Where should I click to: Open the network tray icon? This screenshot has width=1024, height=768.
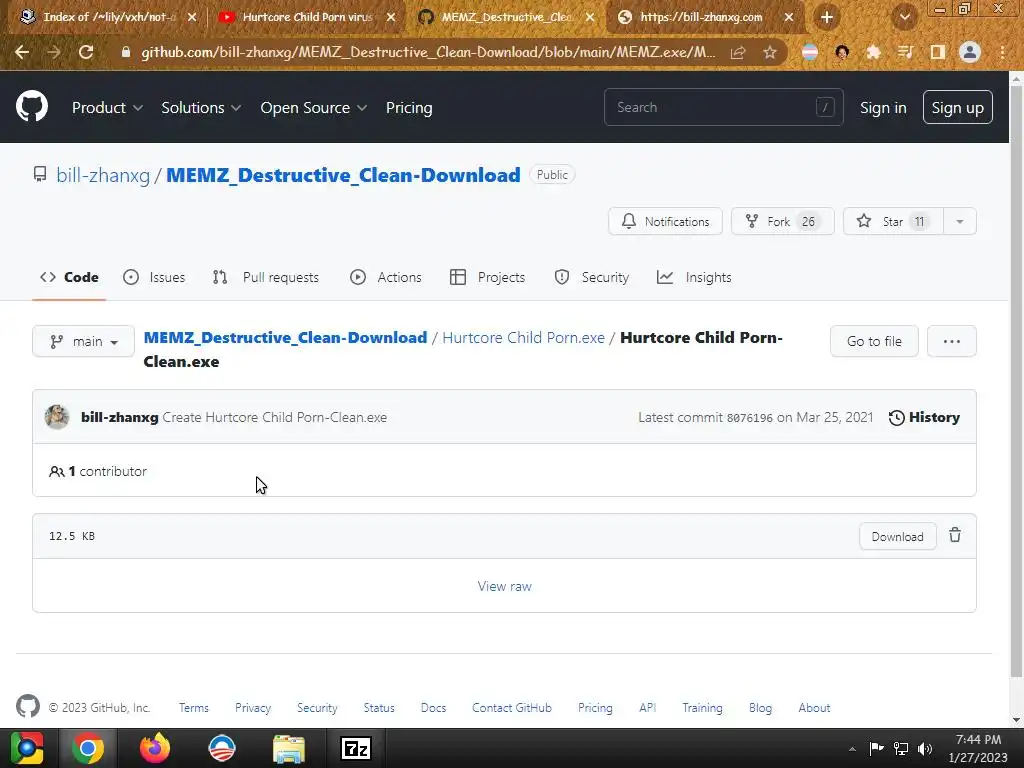click(901, 749)
